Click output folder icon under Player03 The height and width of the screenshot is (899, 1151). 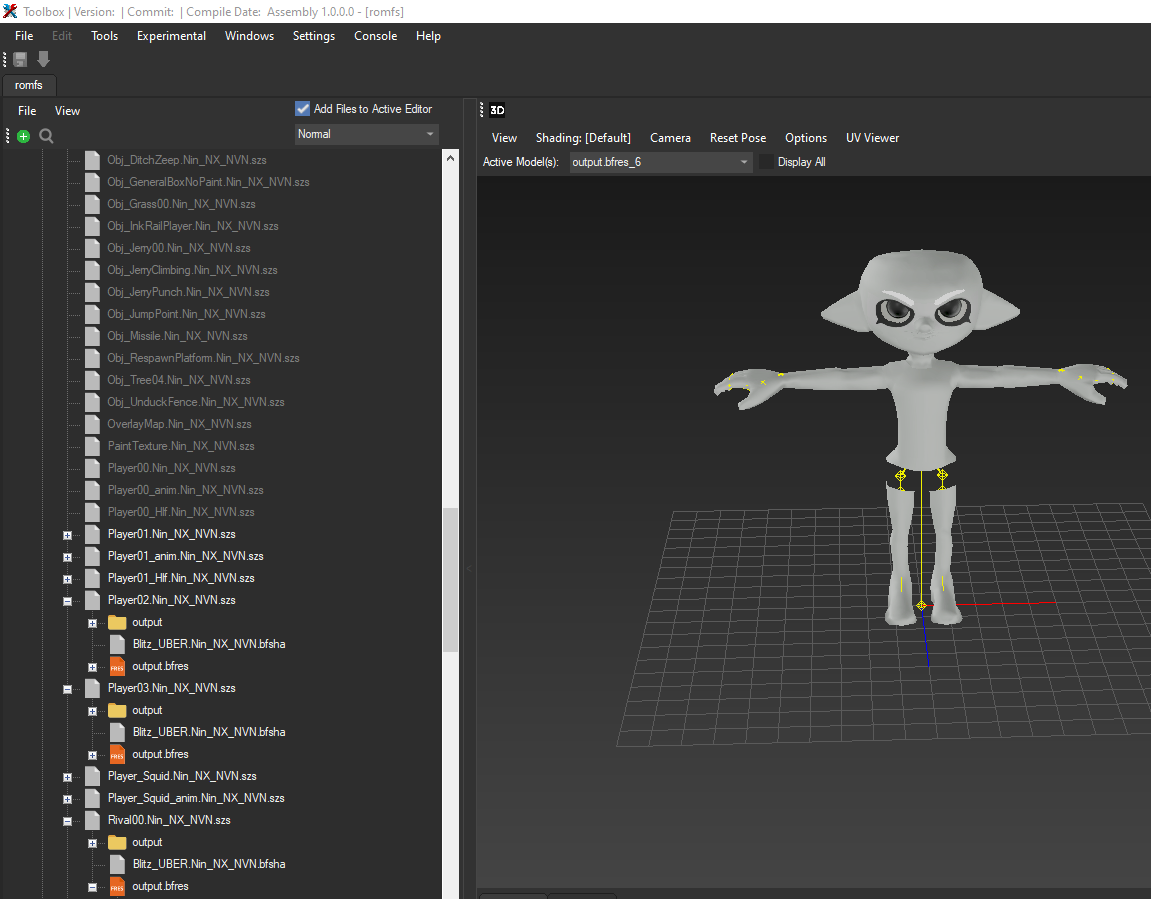click(117, 710)
